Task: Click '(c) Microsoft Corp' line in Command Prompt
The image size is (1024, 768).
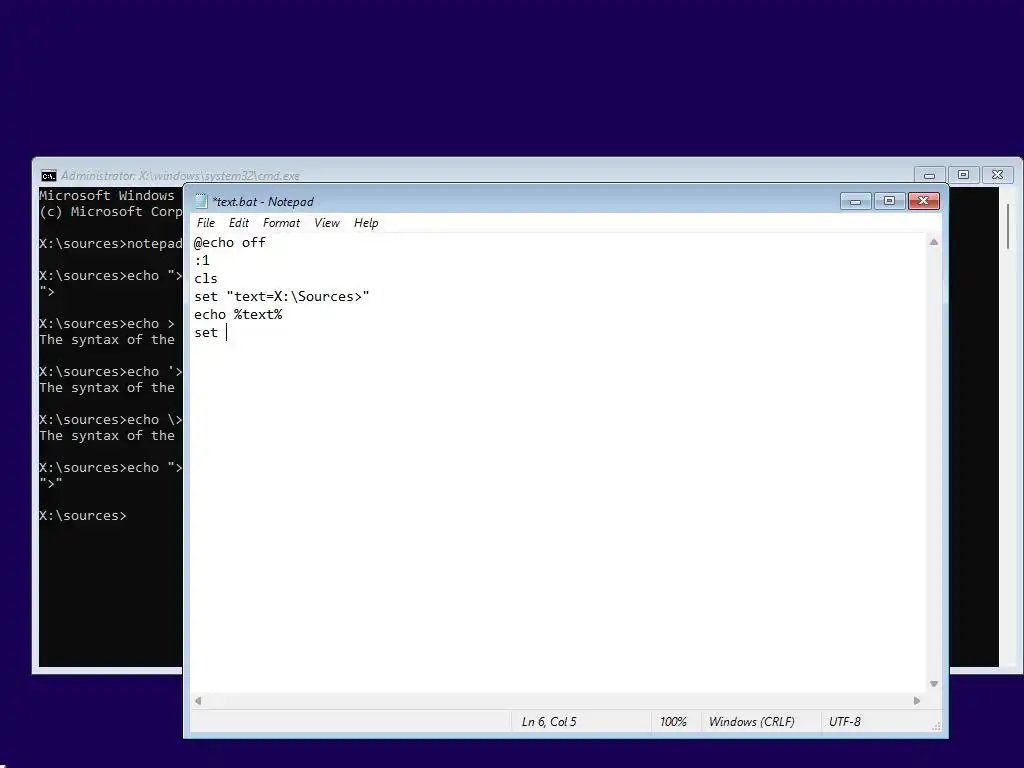Action: click(x=110, y=212)
